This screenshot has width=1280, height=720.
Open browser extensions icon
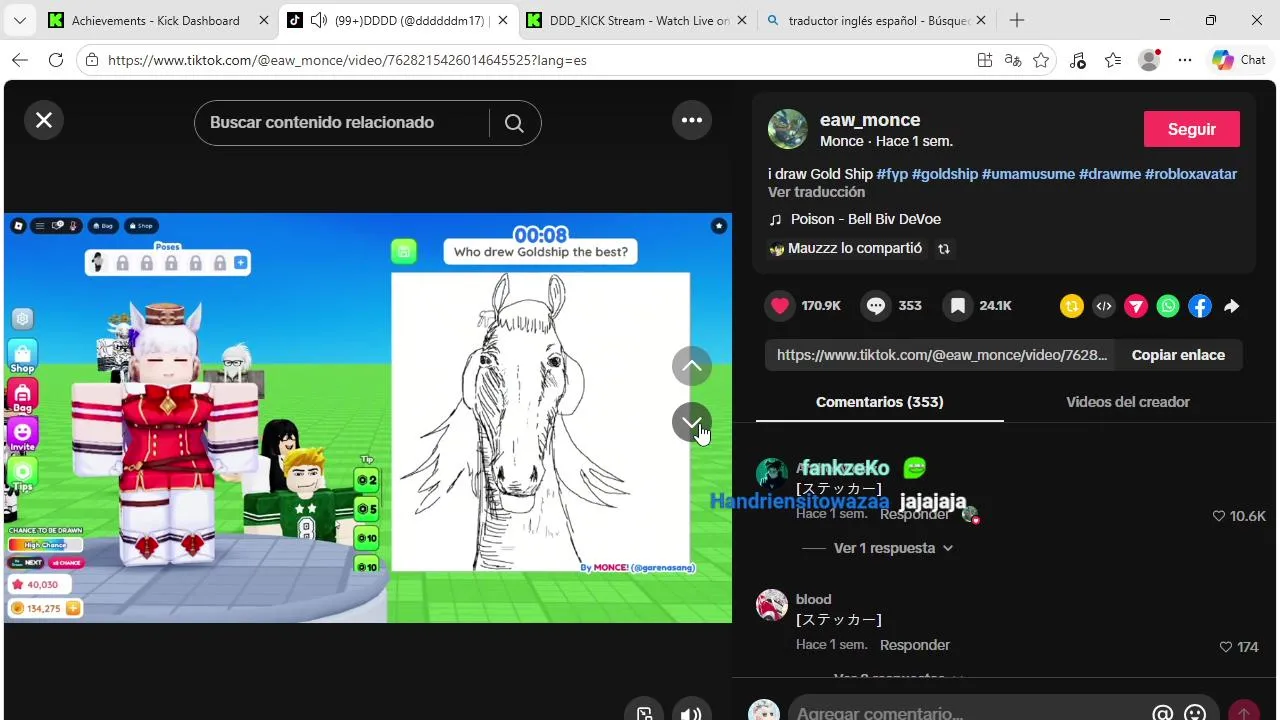pos(1077,60)
